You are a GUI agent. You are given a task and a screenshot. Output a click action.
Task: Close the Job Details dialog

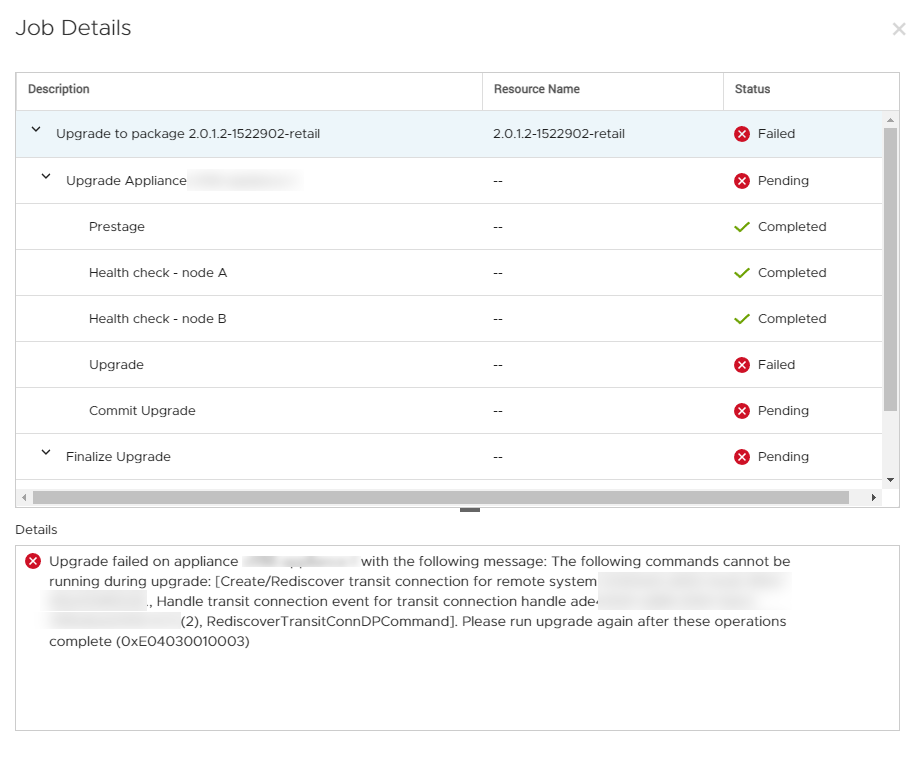pyautogui.click(x=899, y=29)
